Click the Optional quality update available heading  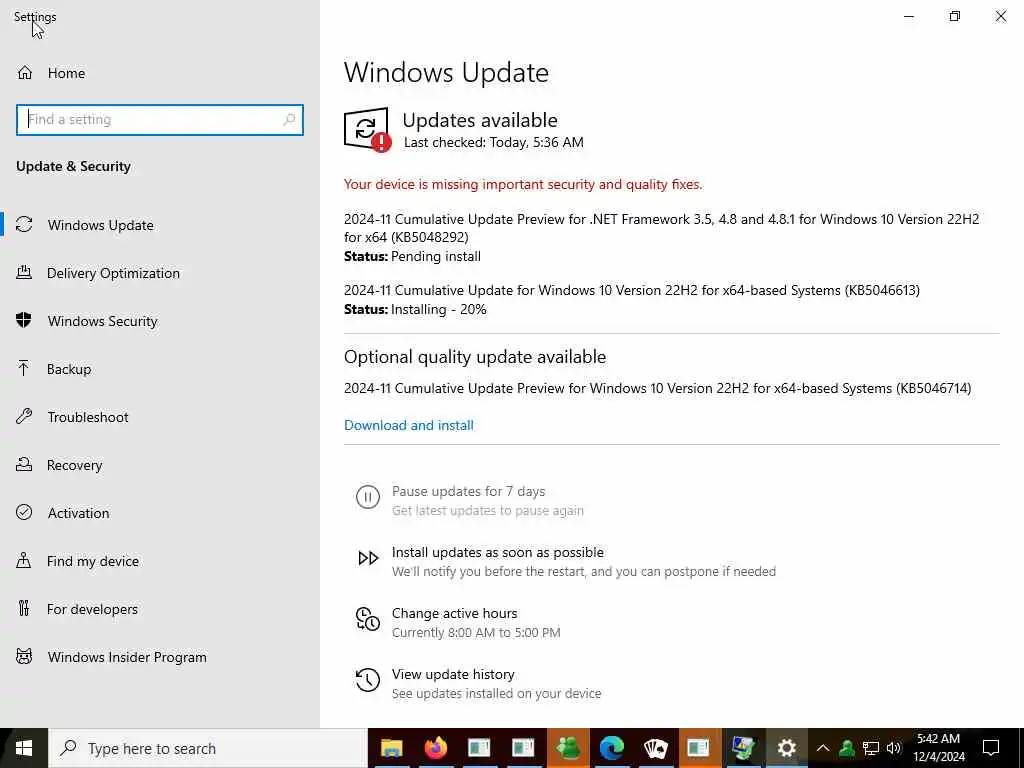[475, 357]
